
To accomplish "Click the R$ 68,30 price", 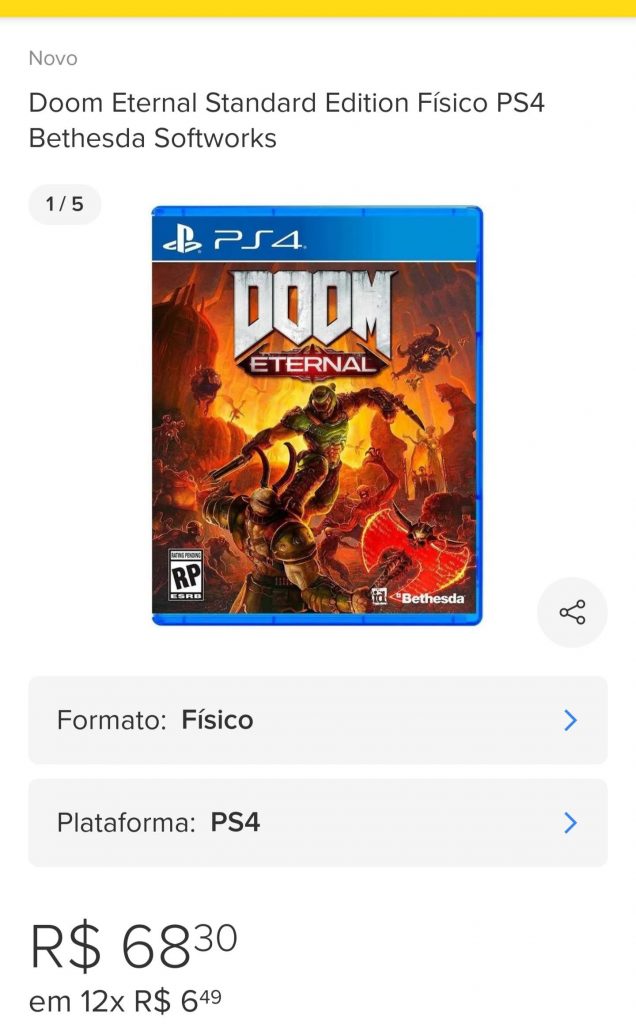I will (134, 946).
